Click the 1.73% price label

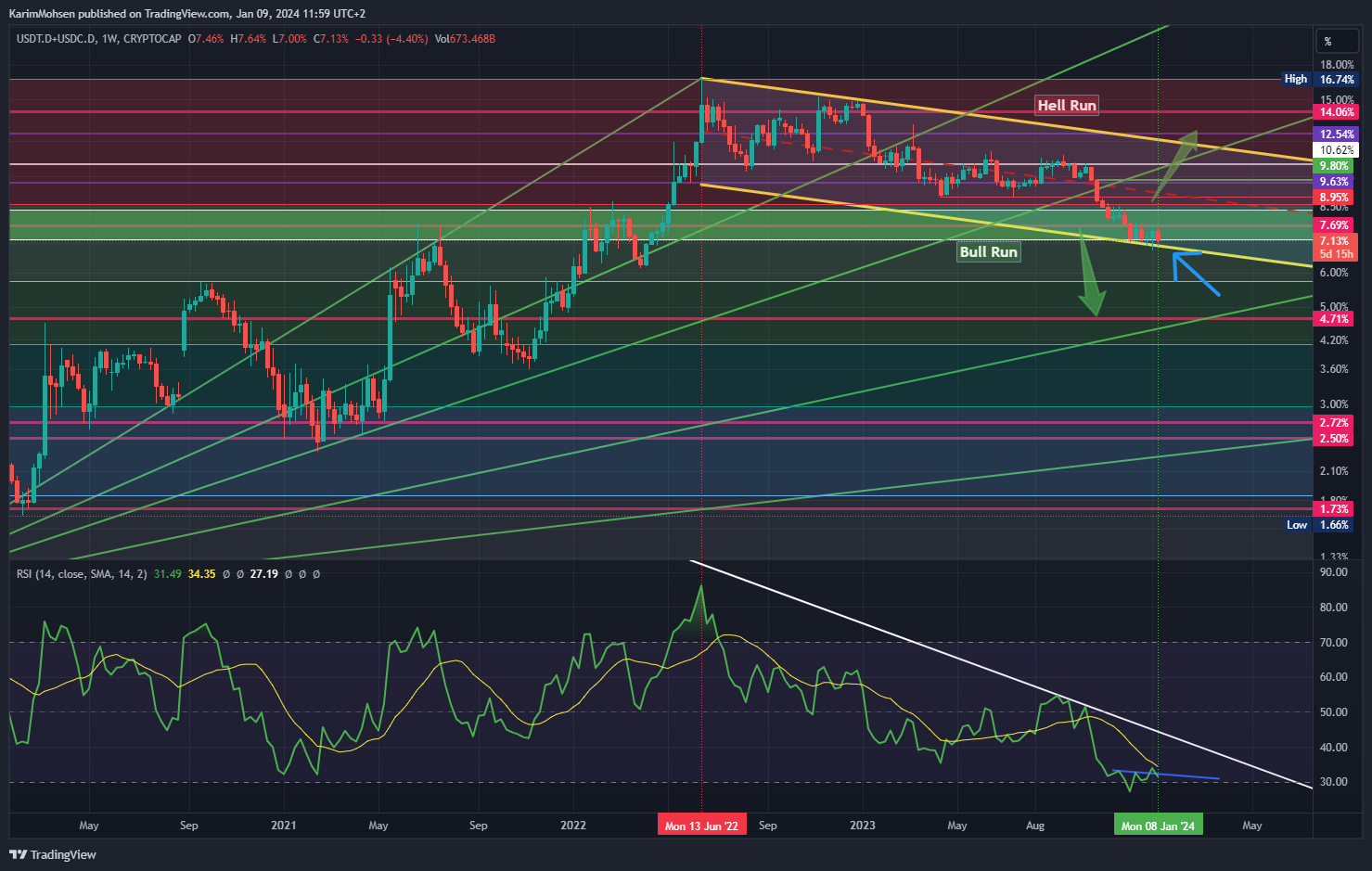click(x=1334, y=509)
